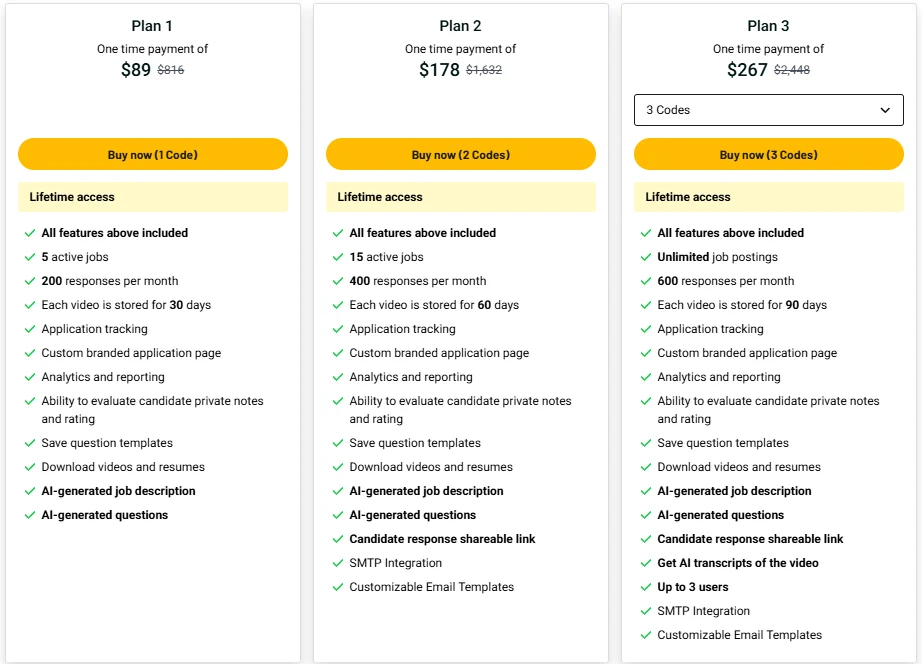Click Plan 2 SMTP Integration checkmark
This screenshot has width=922, height=664.
(338, 563)
